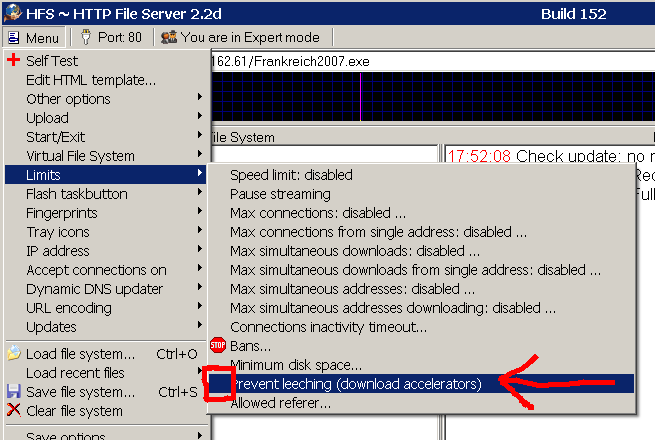Choose Load file system... Ctrl+O
The image size is (655, 440).
[x=105, y=354]
